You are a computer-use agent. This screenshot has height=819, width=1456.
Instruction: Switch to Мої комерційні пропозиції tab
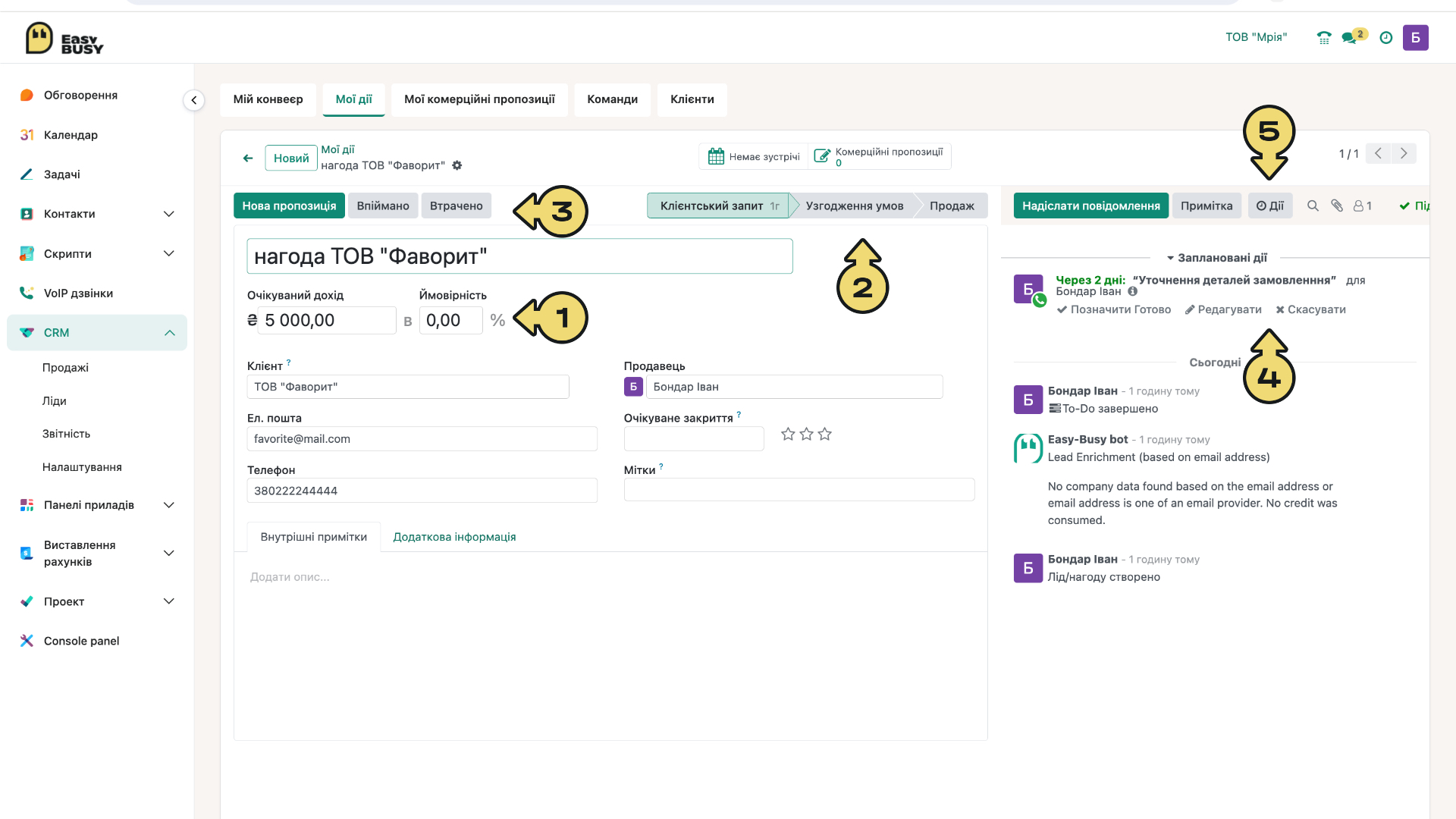(x=479, y=99)
